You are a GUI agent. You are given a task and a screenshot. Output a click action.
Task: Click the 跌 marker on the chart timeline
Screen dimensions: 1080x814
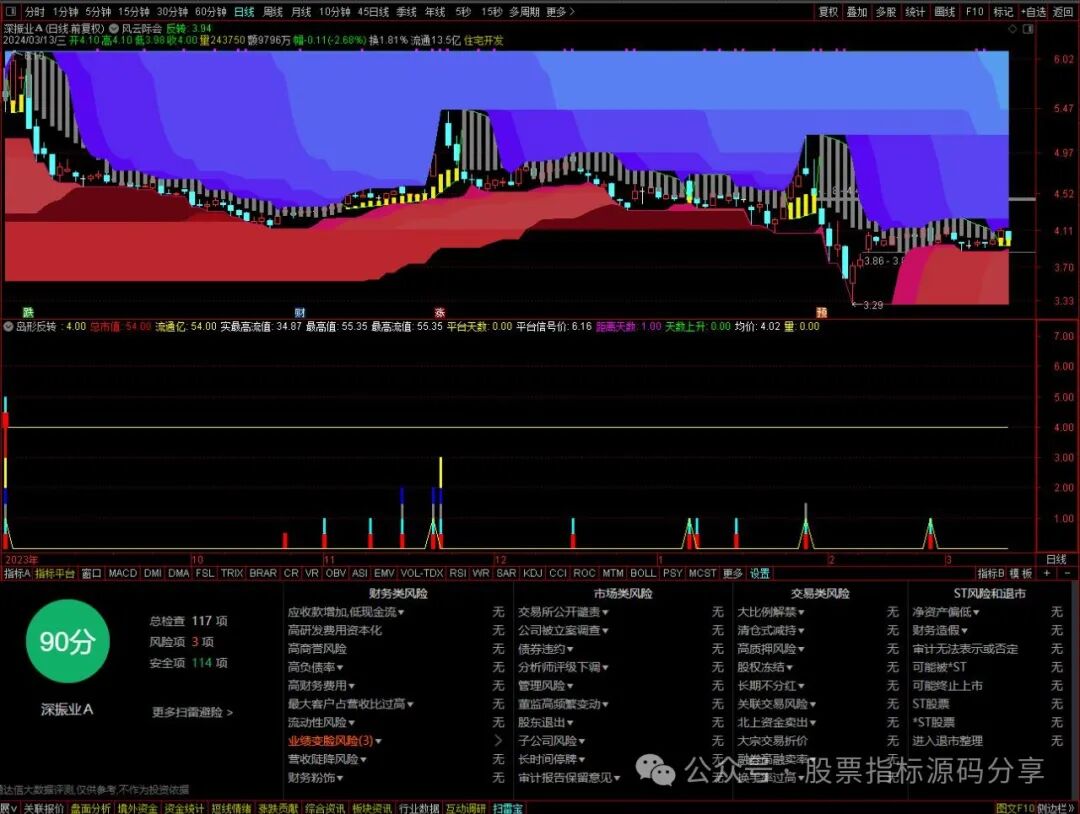click(28, 312)
